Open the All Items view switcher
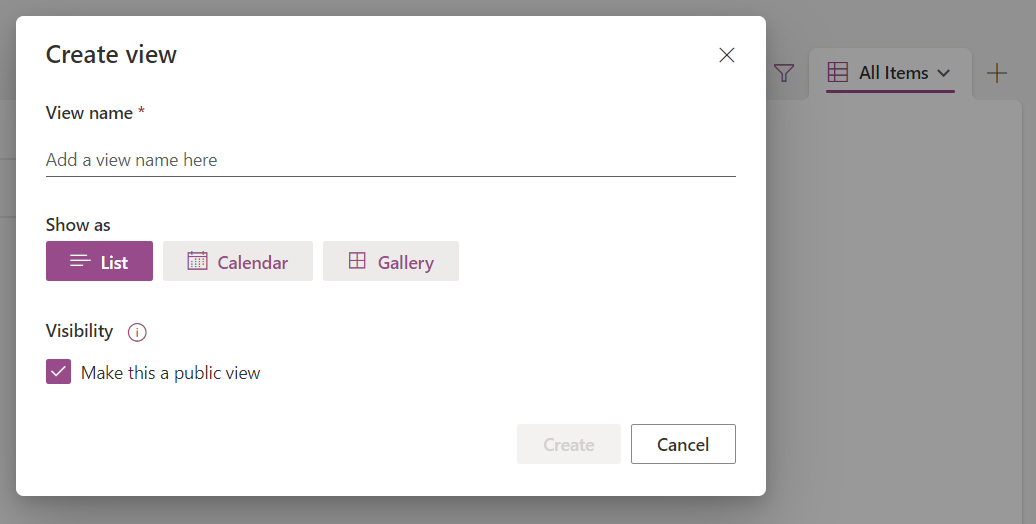This screenshot has width=1036, height=524. pos(890,73)
